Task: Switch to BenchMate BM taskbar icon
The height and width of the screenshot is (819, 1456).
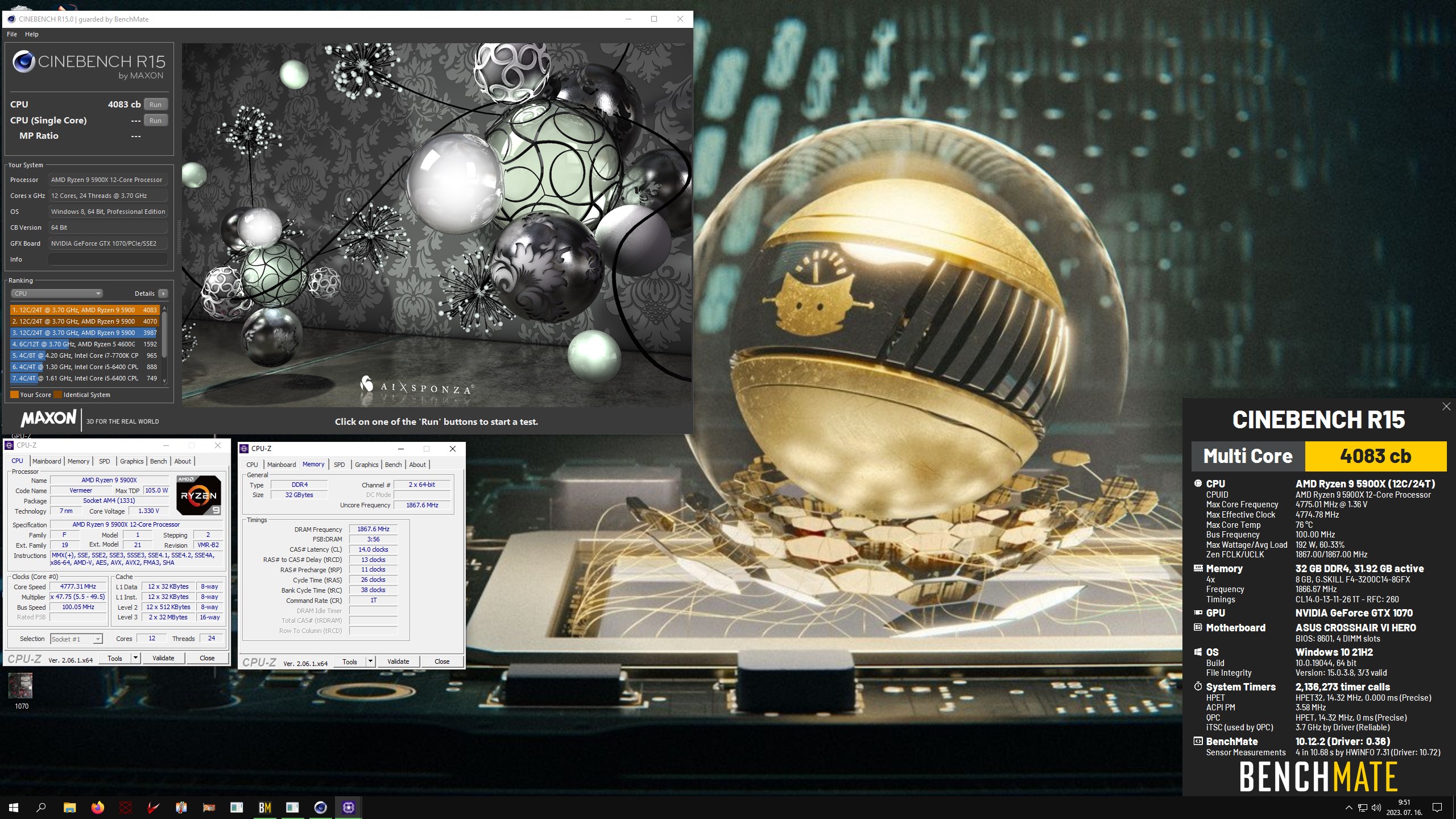Action: coord(264,807)
